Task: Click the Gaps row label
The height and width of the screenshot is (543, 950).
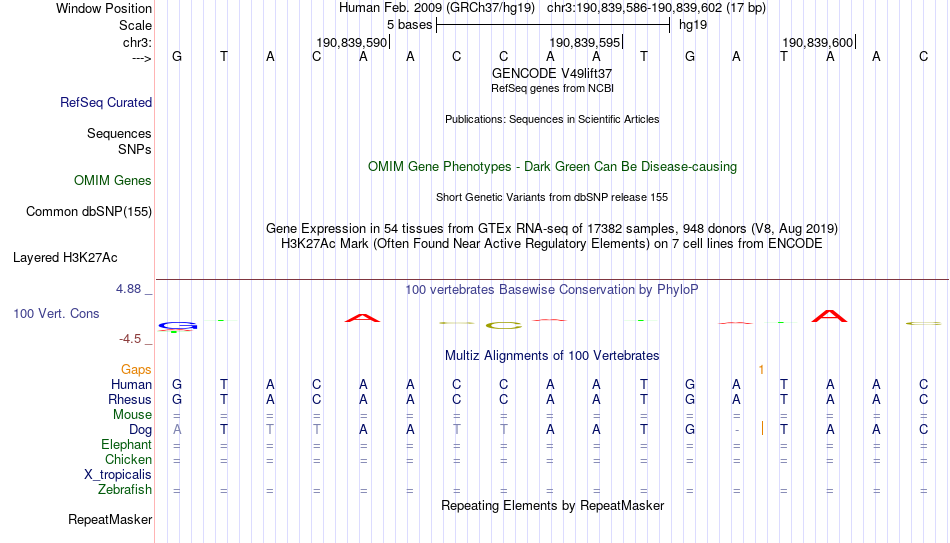Action: click(x=136, y=370)
